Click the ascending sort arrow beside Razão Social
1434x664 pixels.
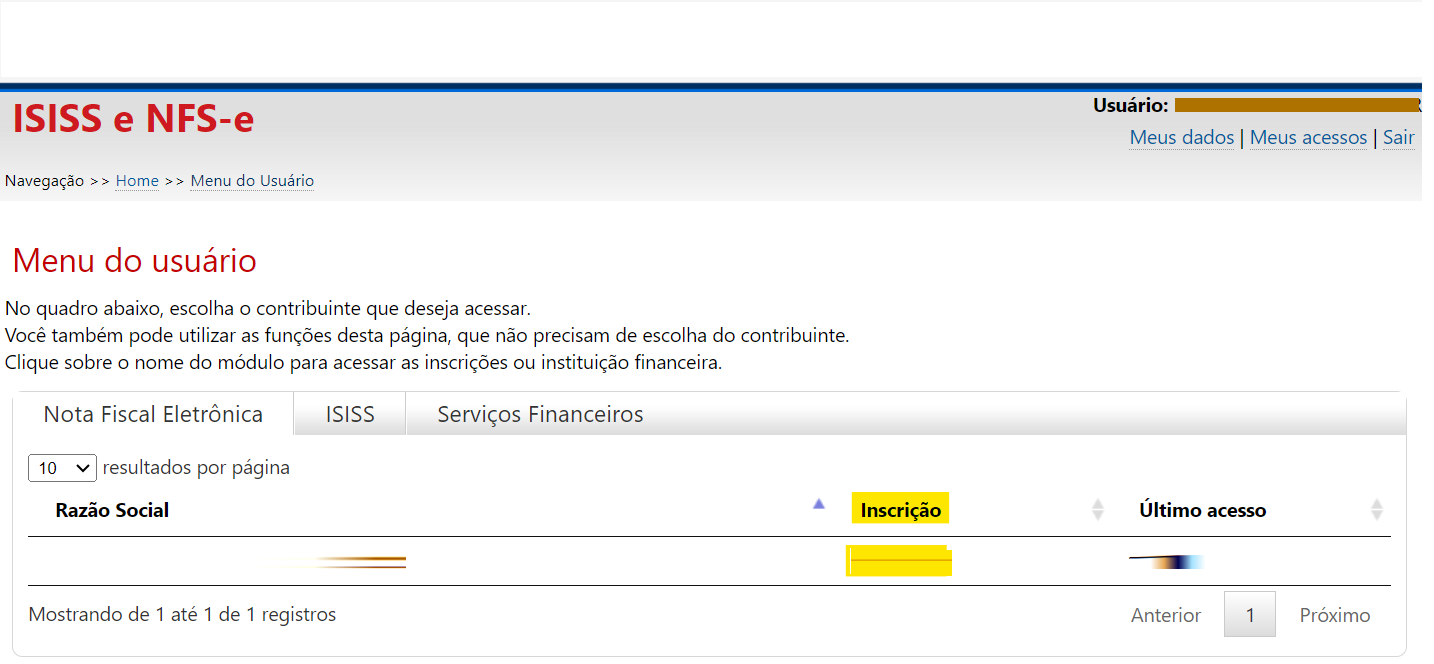point(819,506)
